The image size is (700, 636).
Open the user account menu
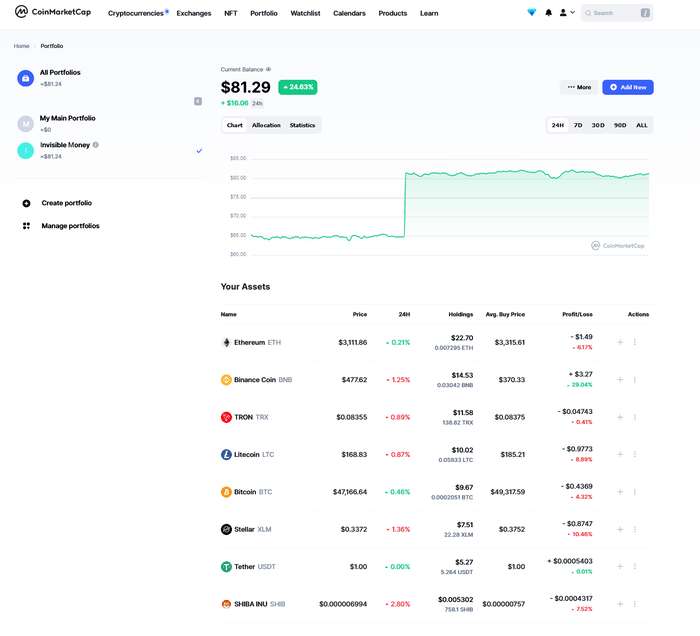(x=567, y=13)
